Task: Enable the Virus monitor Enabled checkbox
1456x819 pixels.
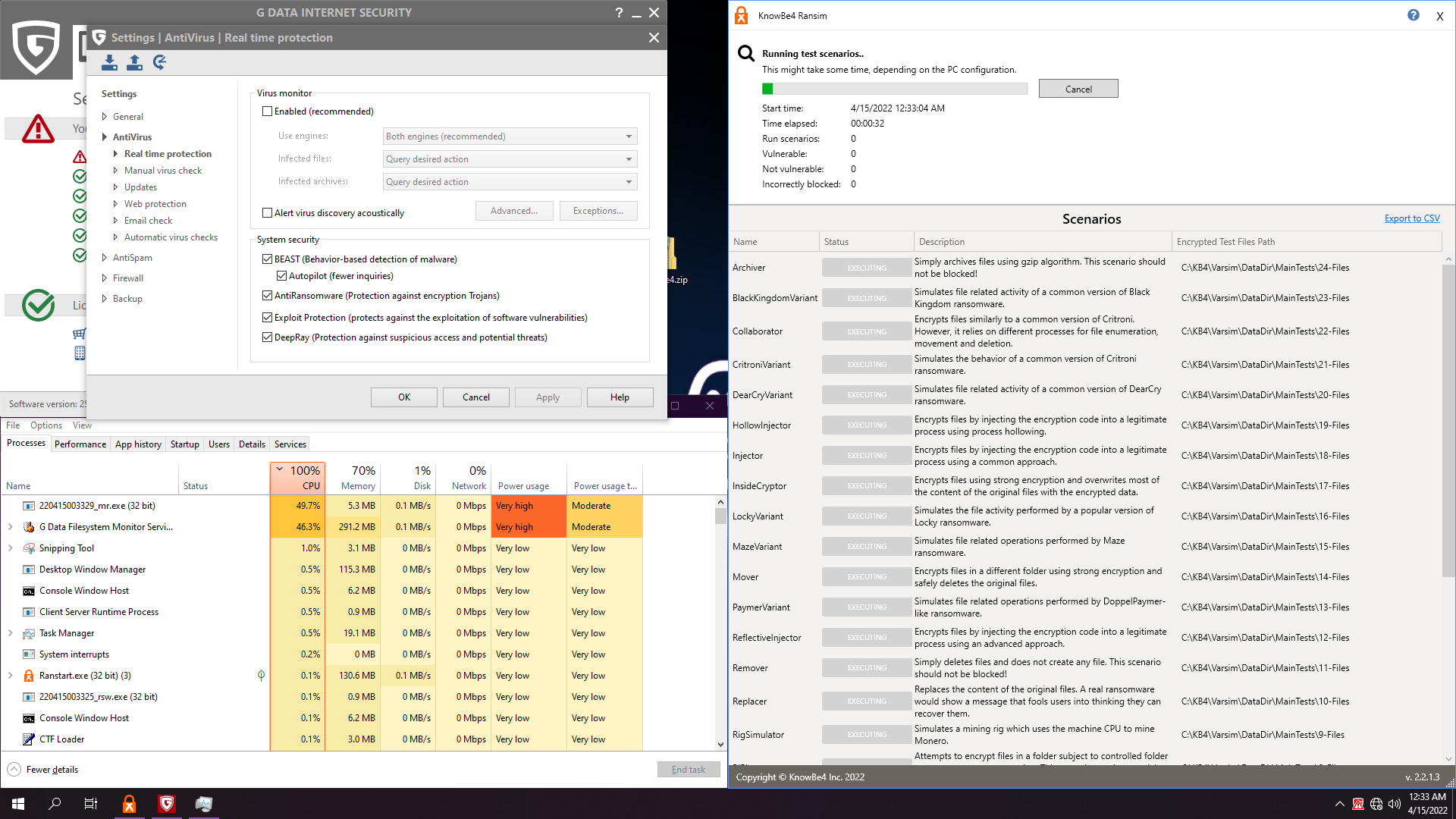Action: (267, 111)
